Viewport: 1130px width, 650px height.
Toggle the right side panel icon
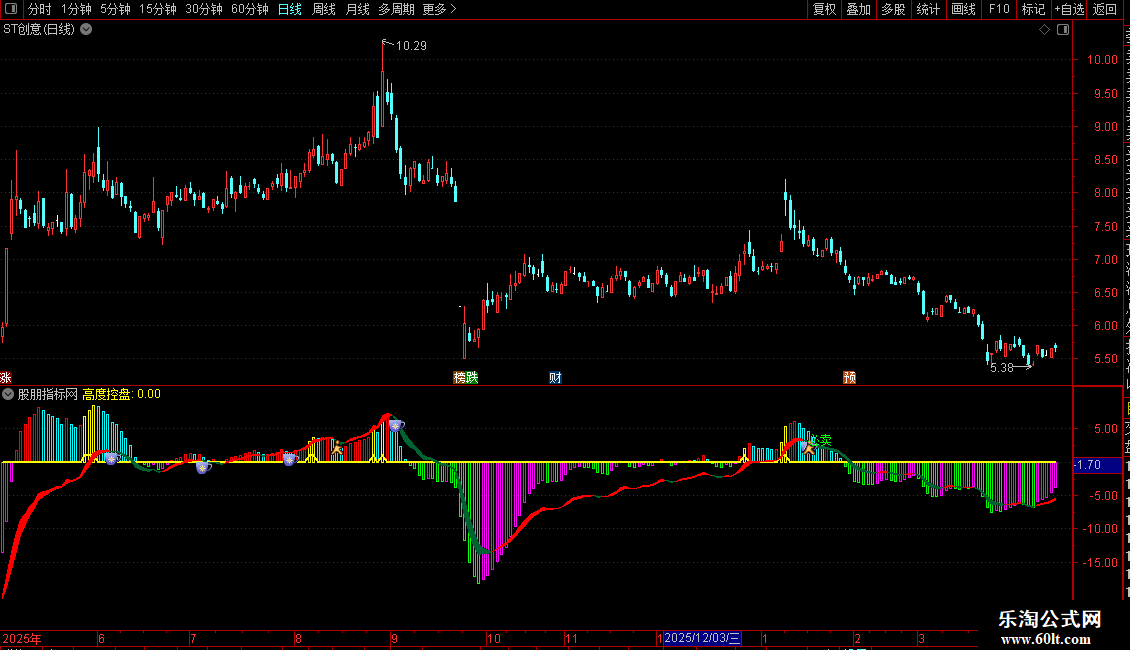[1063, 30]
